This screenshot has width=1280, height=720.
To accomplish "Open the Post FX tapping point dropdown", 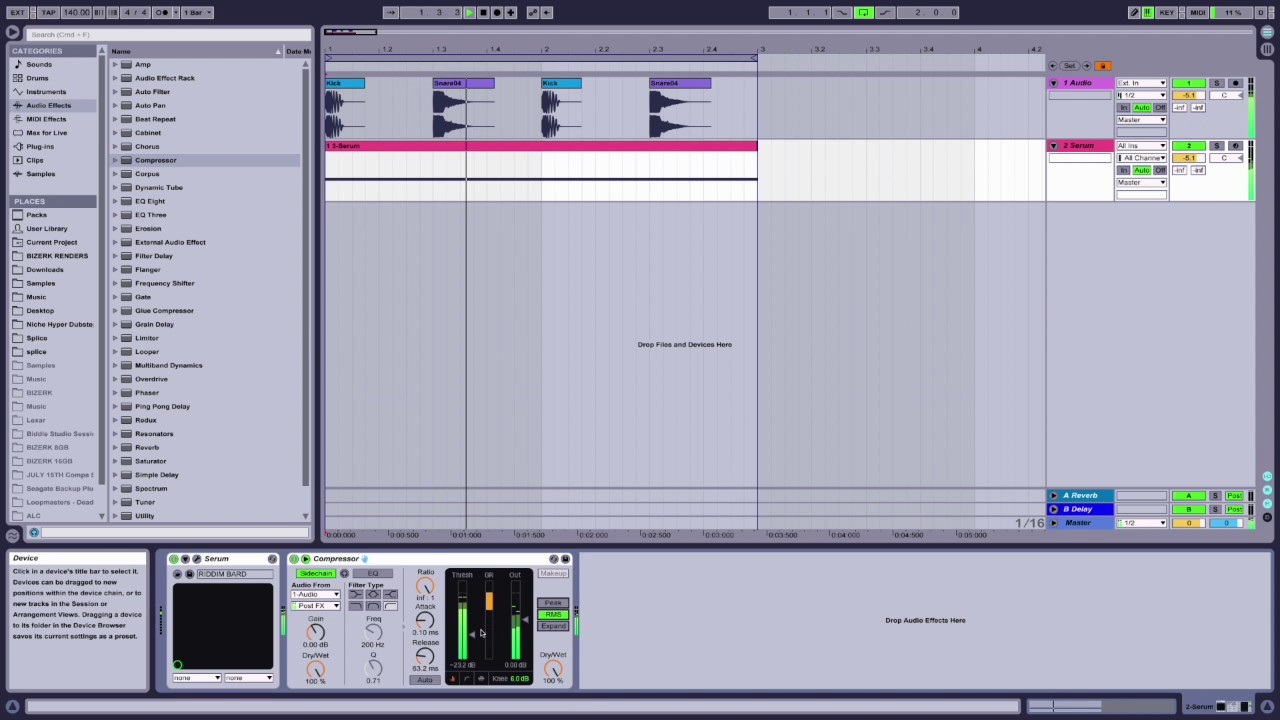I will click(x=315, y=606).
